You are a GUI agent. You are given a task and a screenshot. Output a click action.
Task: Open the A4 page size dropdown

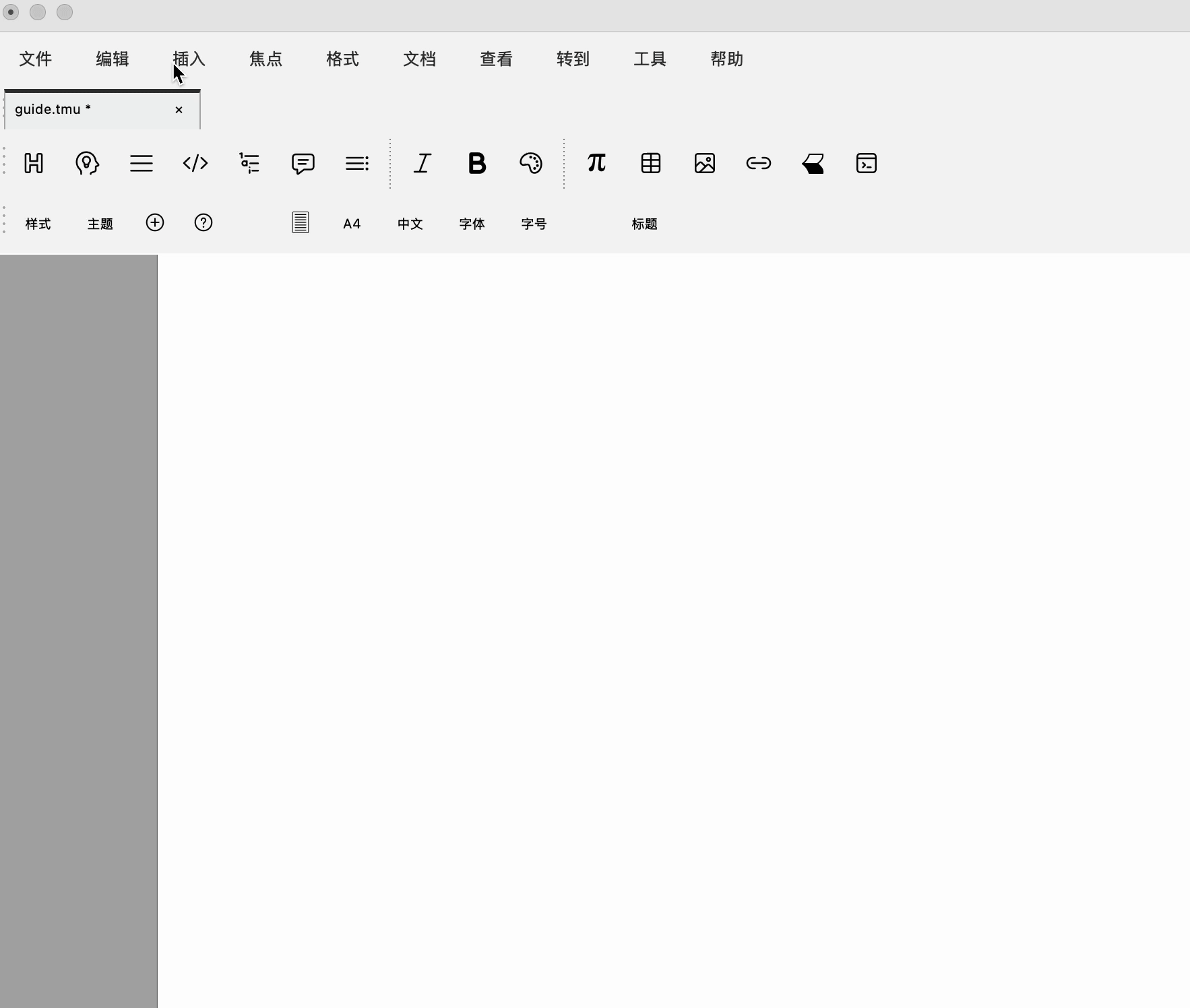click(x=352, y=224)
